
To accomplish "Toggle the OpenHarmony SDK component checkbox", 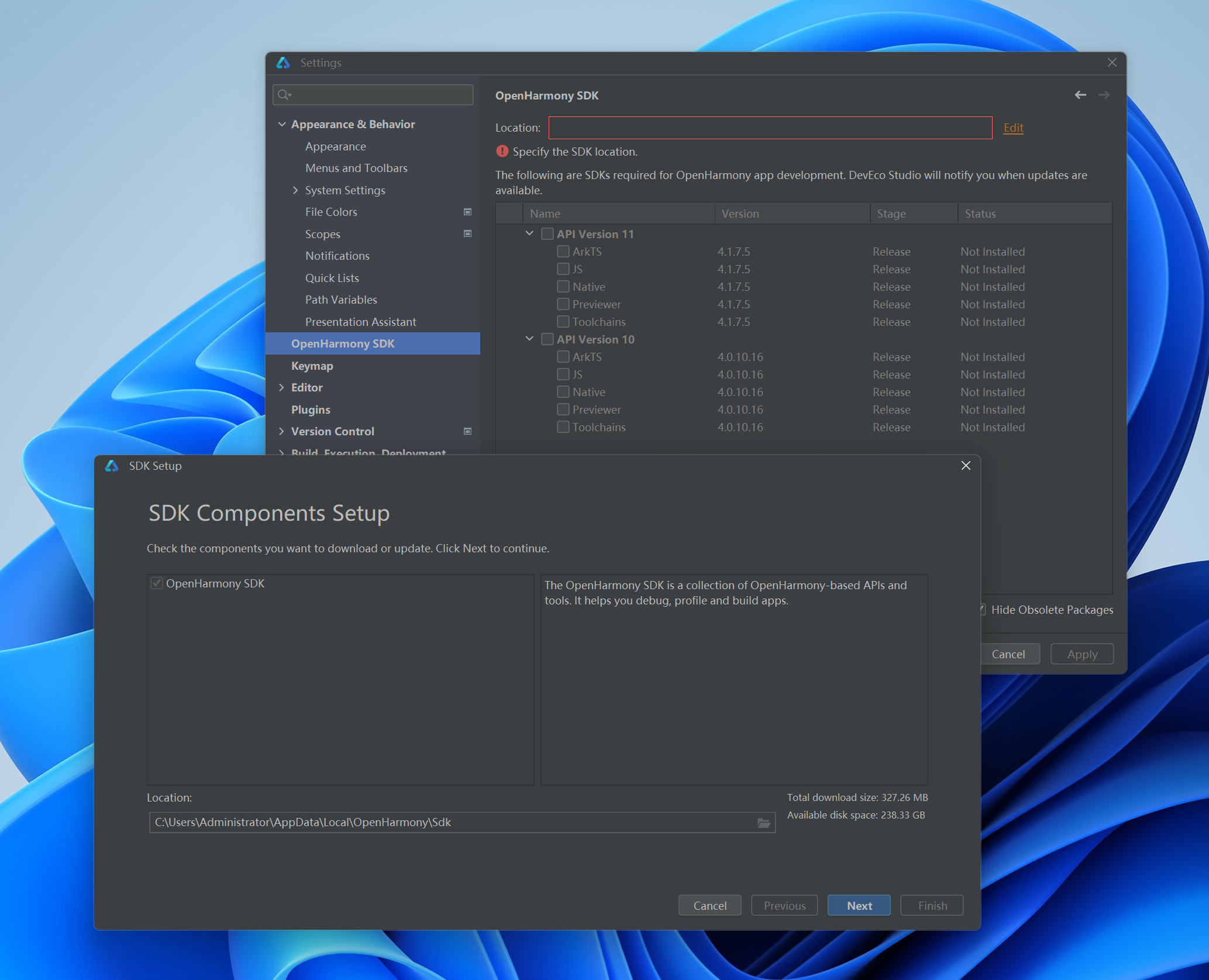I will pyautogui.click(x=157, y=583).
